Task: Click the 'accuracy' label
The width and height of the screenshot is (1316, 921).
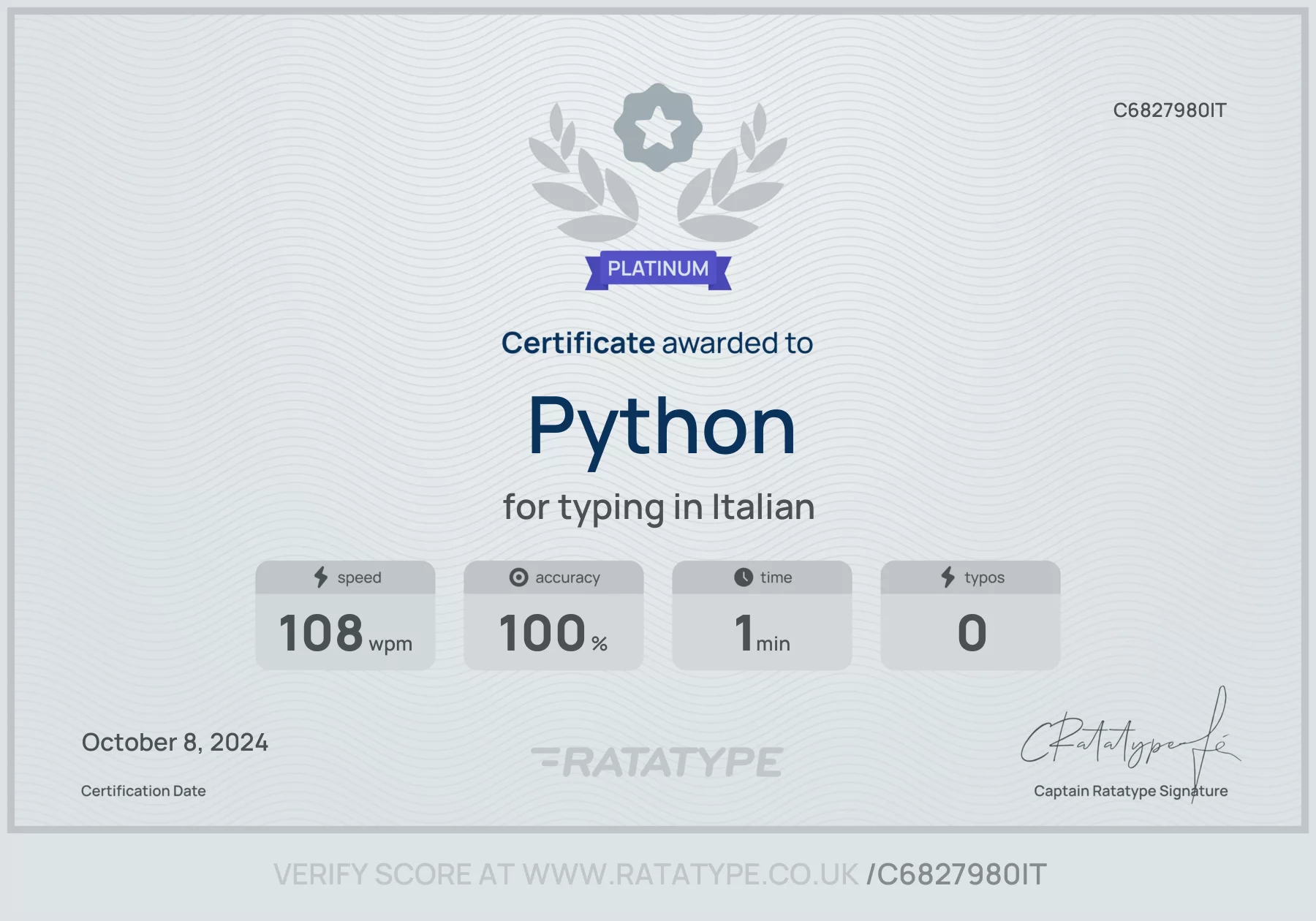Action: [x=567, y=577]
